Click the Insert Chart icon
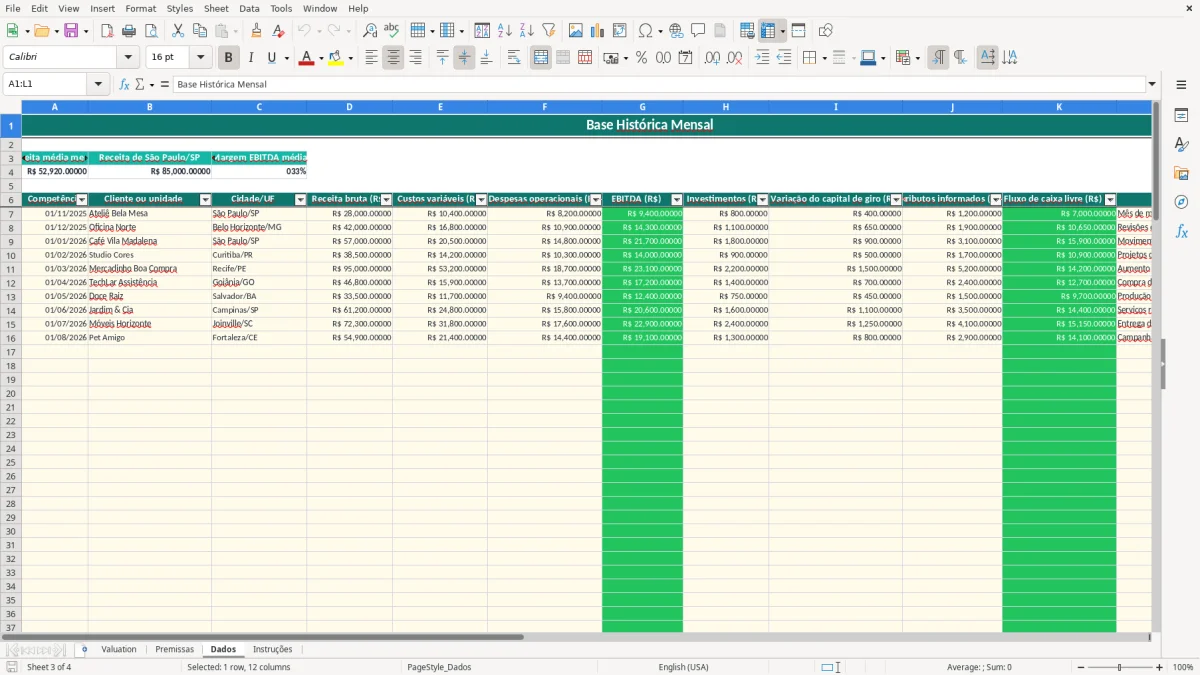This screenshot has height=675, width=1200. (597, 31)
